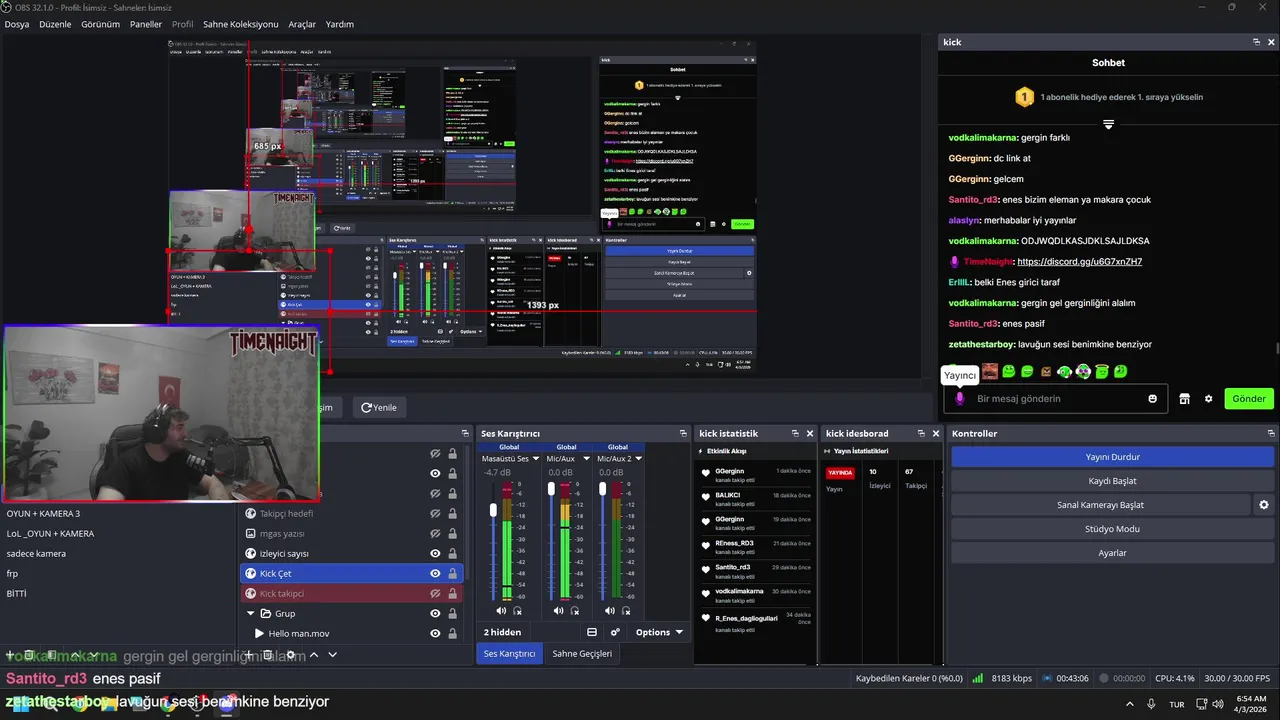Open the Araçlar menu
This screenshot has width=1280, height=720.
302,24
